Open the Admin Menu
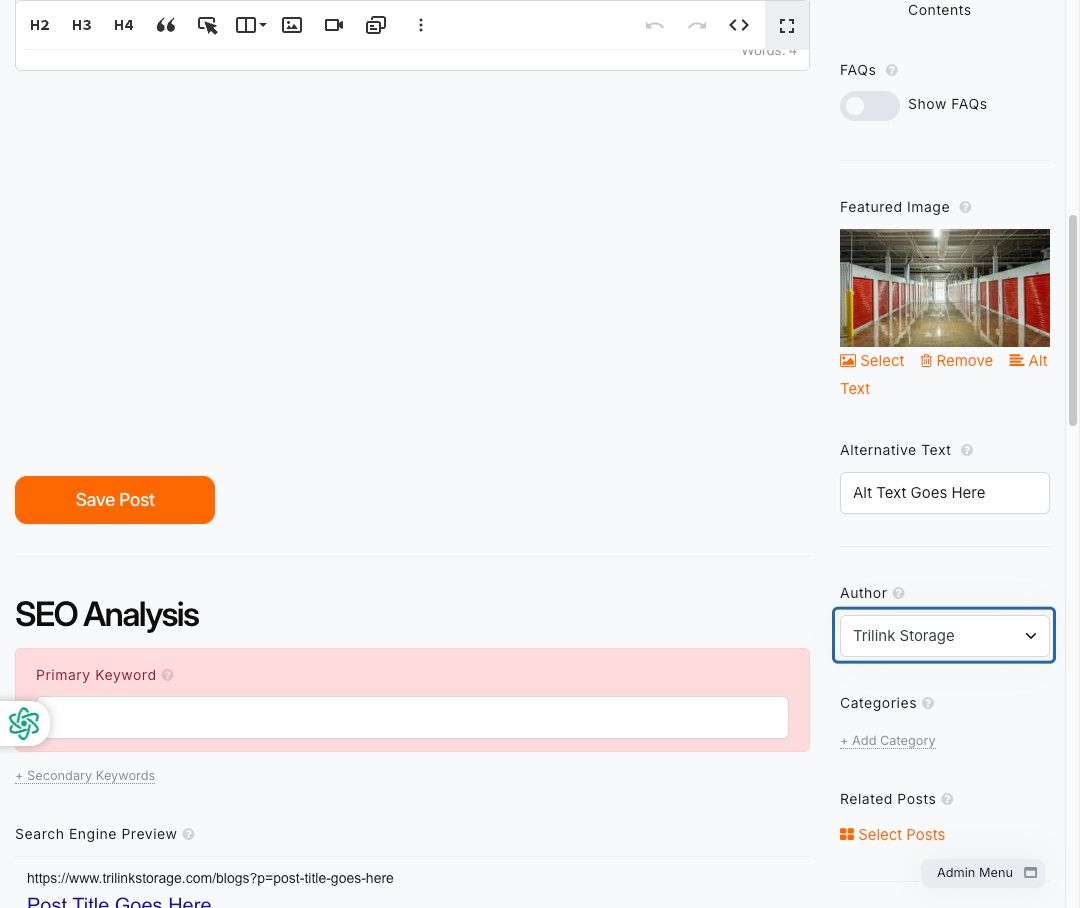This screenshot has width=1080, height=908. coord(984,873)
